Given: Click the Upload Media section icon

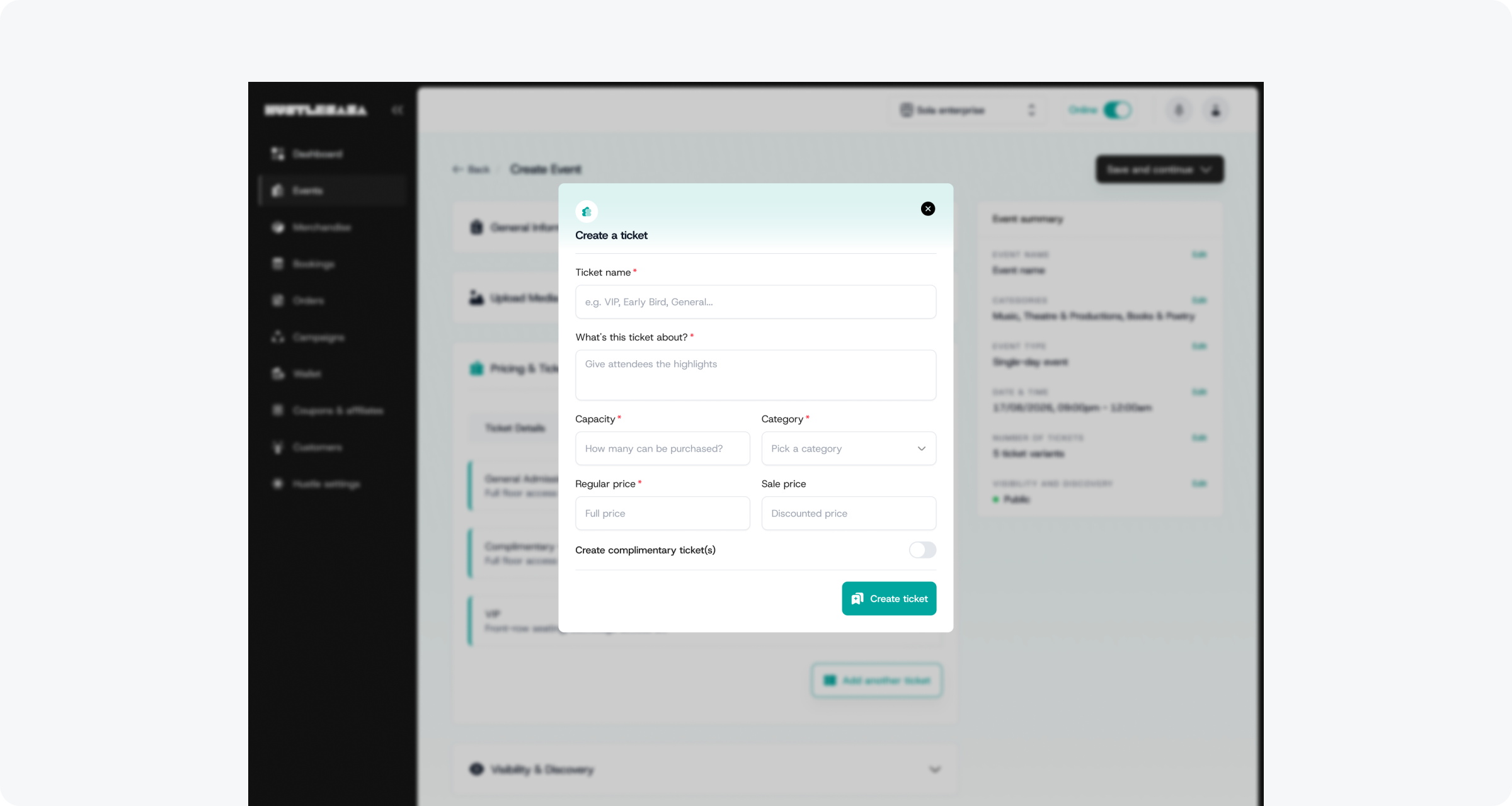Looking at the screenshot, I should [x=476, y=298].
